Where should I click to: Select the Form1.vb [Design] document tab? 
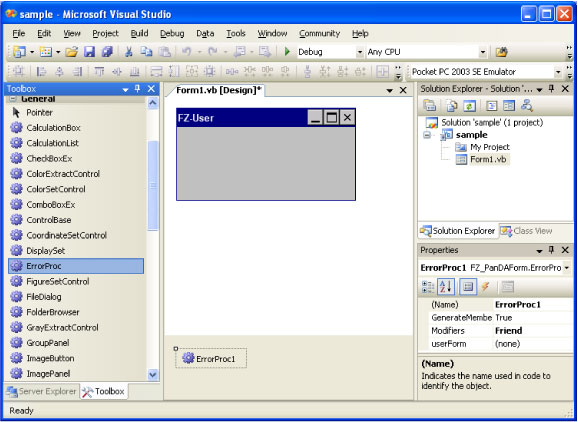tap(218, 90)
